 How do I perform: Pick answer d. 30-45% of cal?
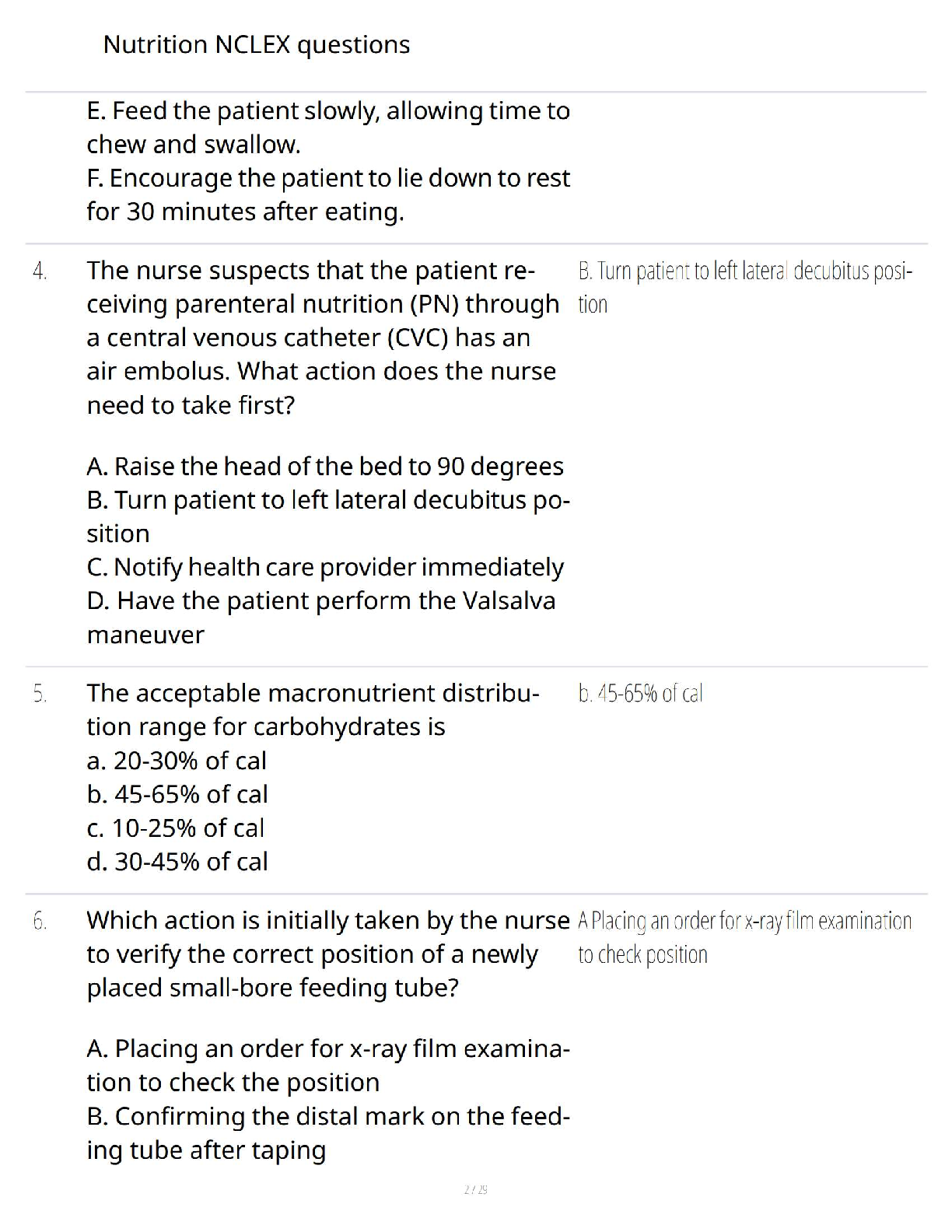[177, 862]
